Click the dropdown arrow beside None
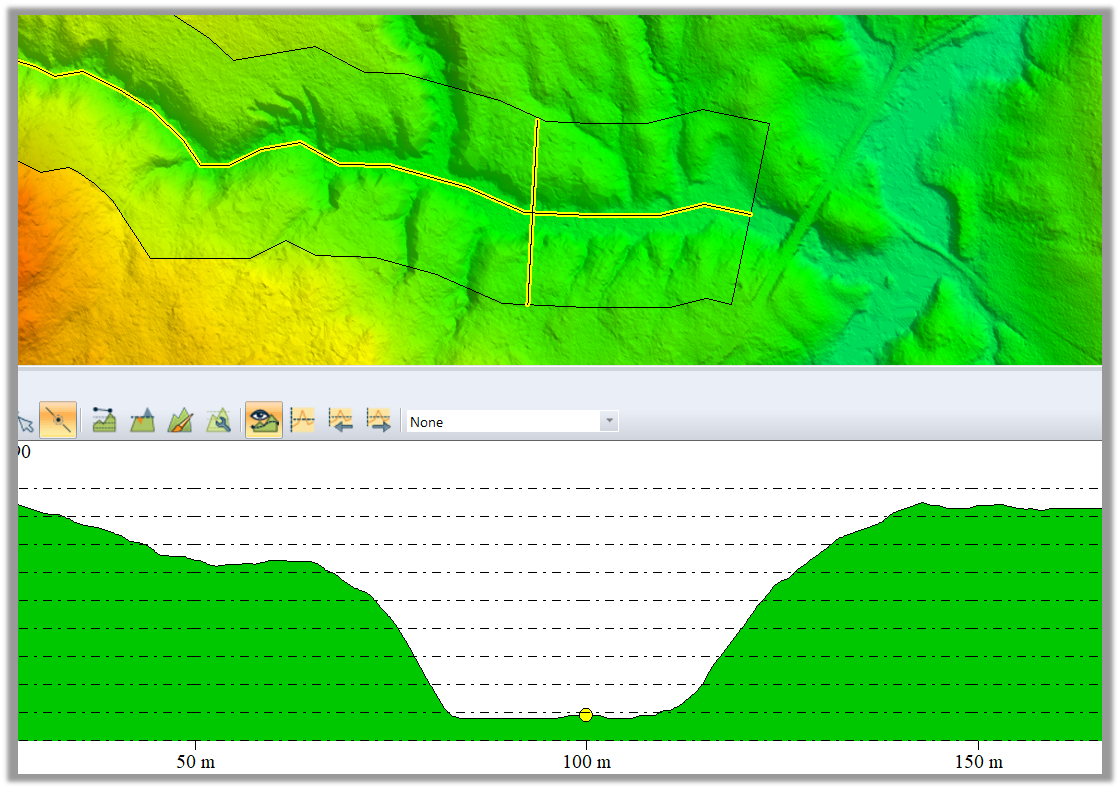The width and height of the screenshot is (1120, 789). [x=609, y=421]
